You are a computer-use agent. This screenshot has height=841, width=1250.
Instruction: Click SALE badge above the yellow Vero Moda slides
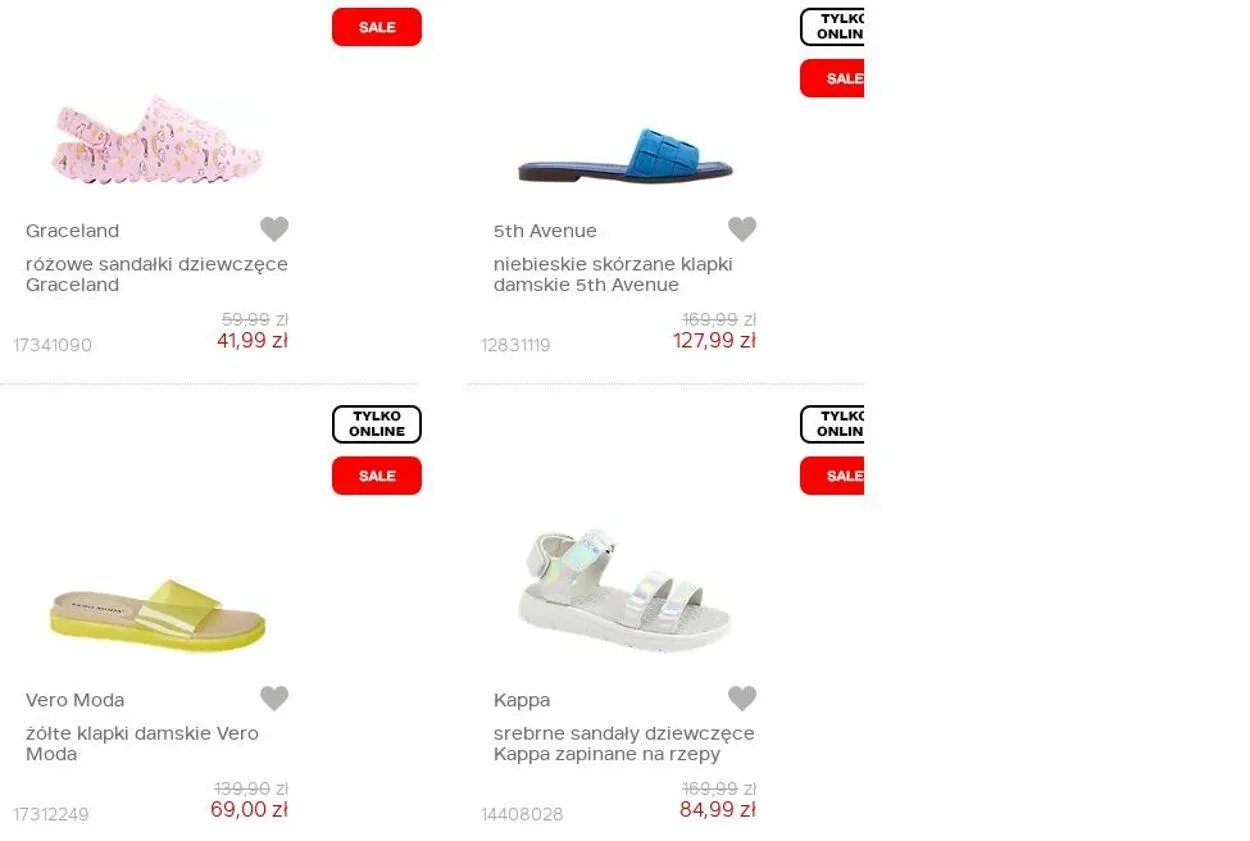point(377,476)
